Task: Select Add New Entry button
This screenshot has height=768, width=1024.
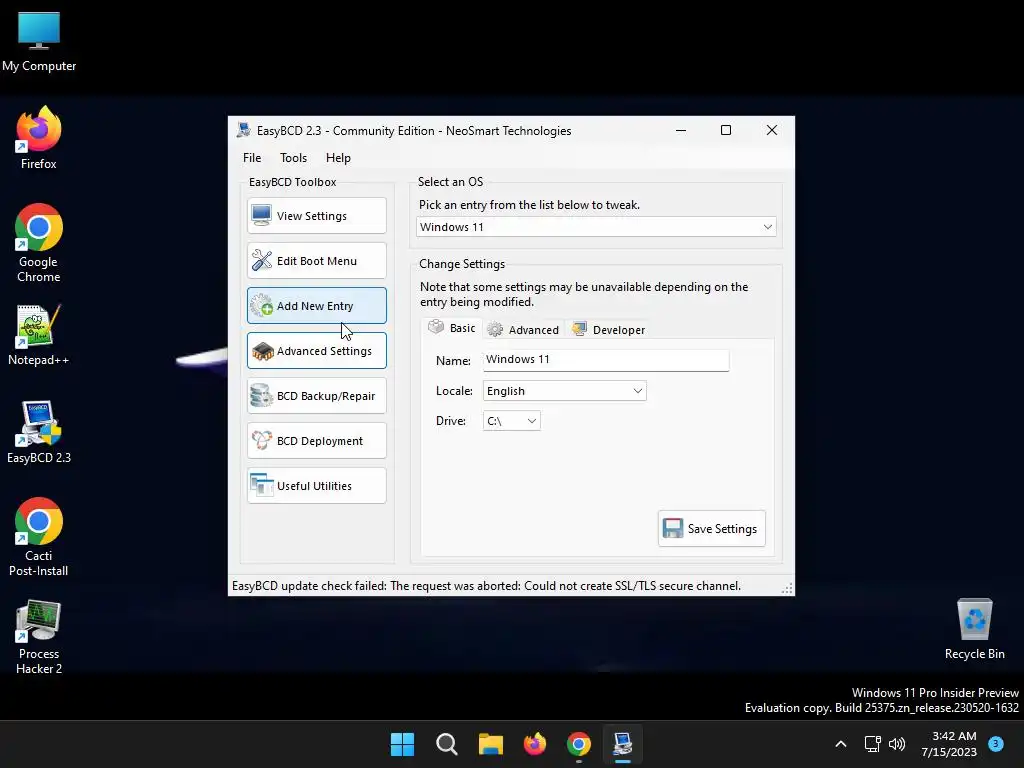Action: (x=317, y=306)
